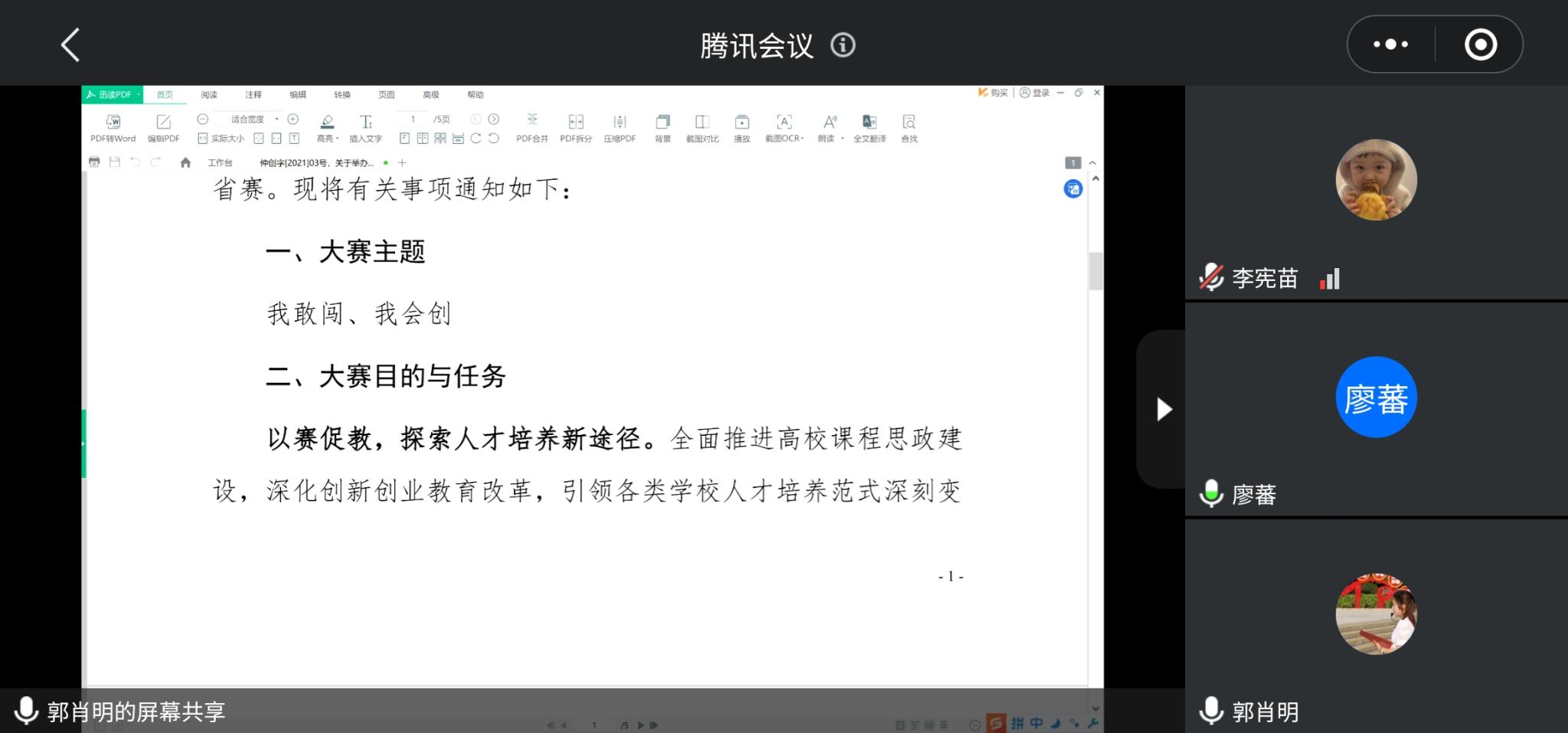Click the 购买 purchase link

pyautogui.click(x=993, y=93)
